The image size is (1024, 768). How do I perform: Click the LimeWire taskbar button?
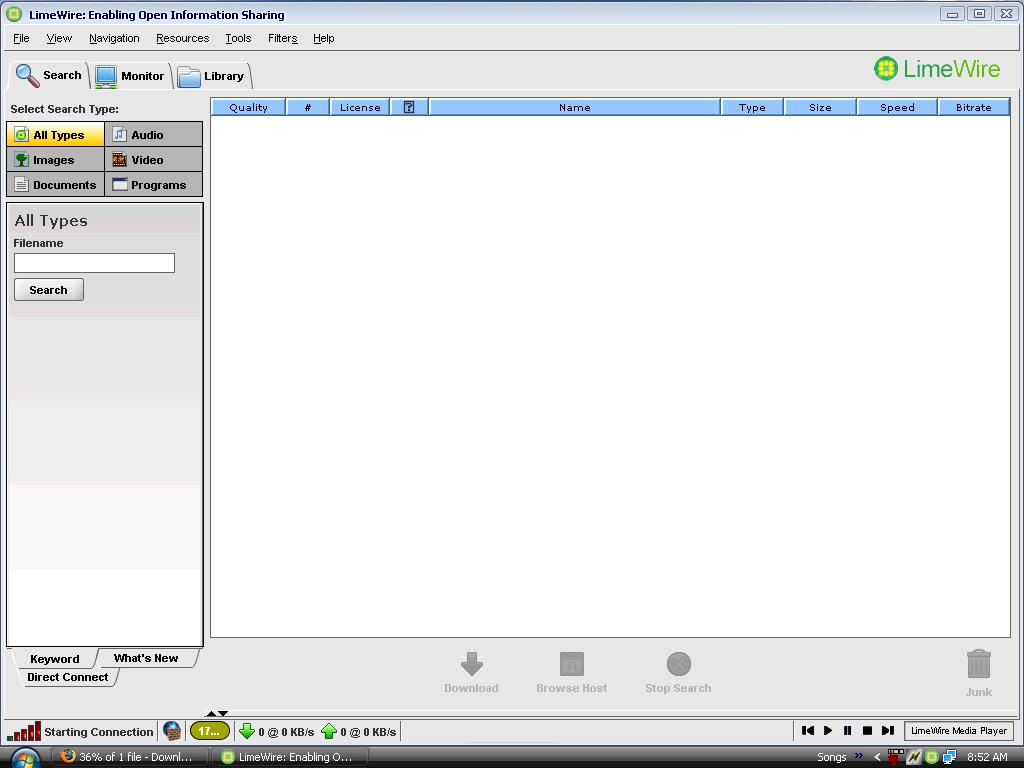coord(288,757)
